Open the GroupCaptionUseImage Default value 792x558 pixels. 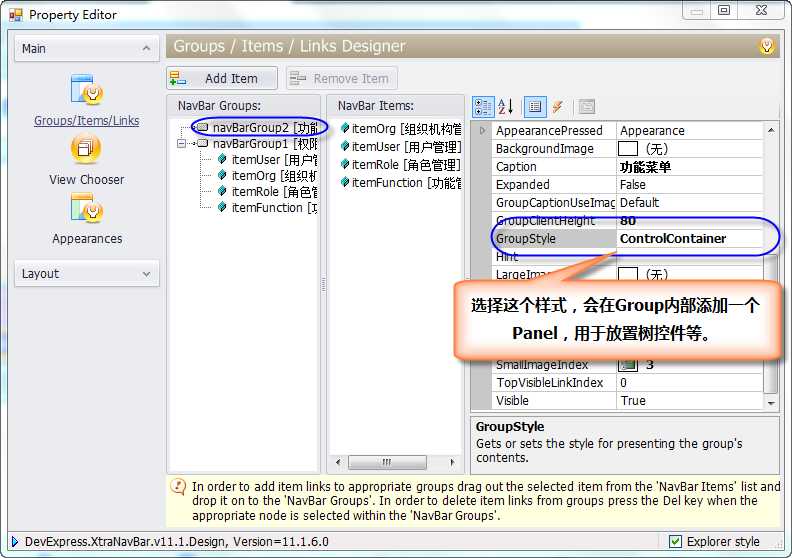click(689, 202)
